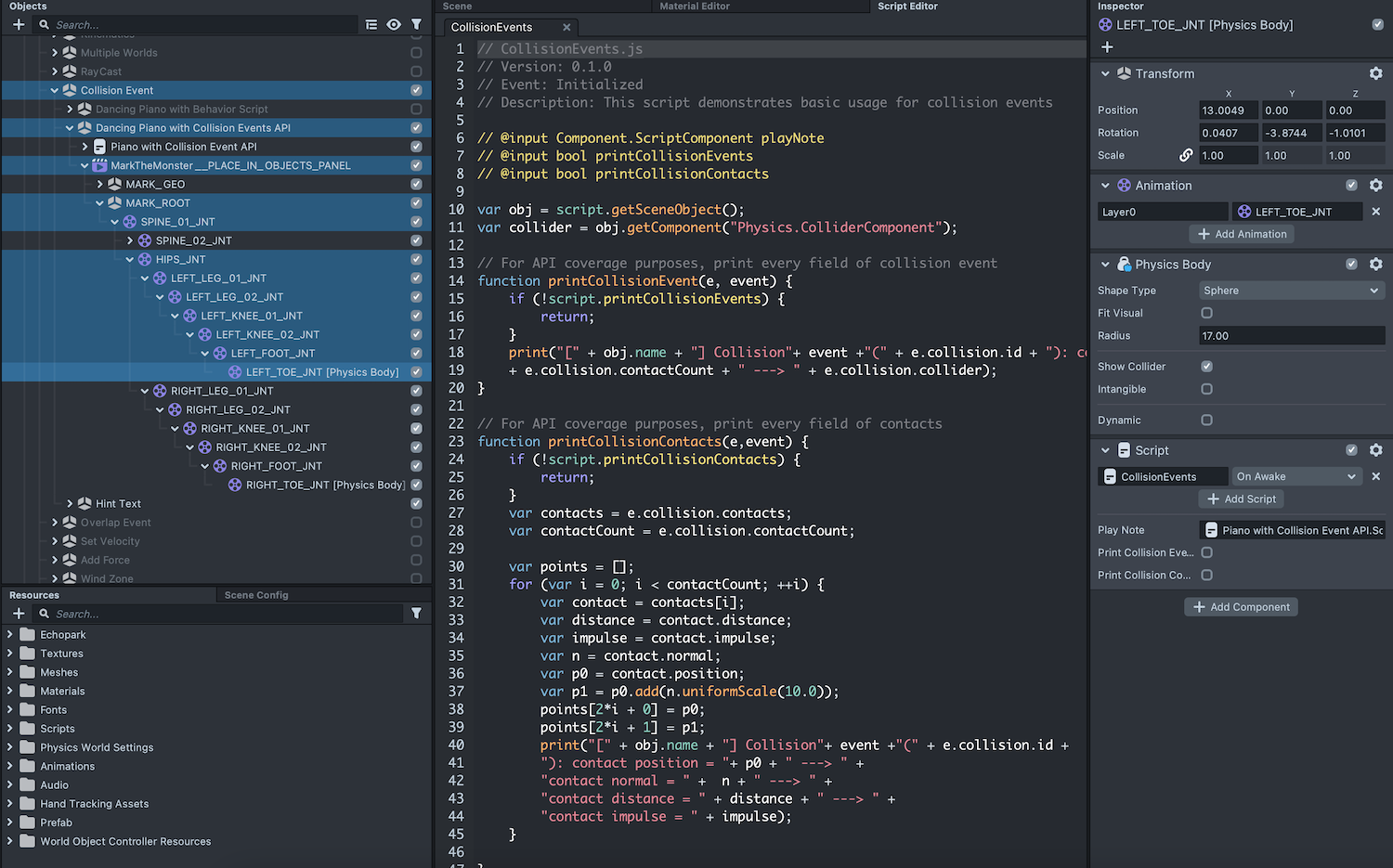
Task: Switch to the Scene Config tab
Action: (256, 595)
